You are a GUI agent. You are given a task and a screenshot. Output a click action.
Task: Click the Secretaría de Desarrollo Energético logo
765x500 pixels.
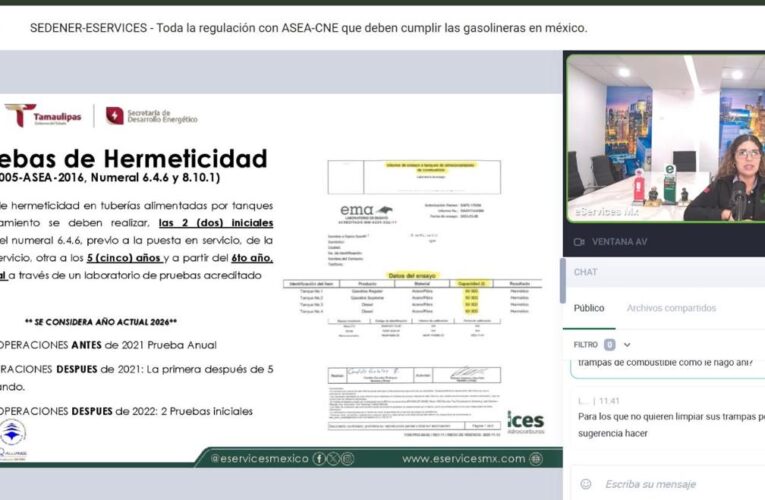coord(152,116)
